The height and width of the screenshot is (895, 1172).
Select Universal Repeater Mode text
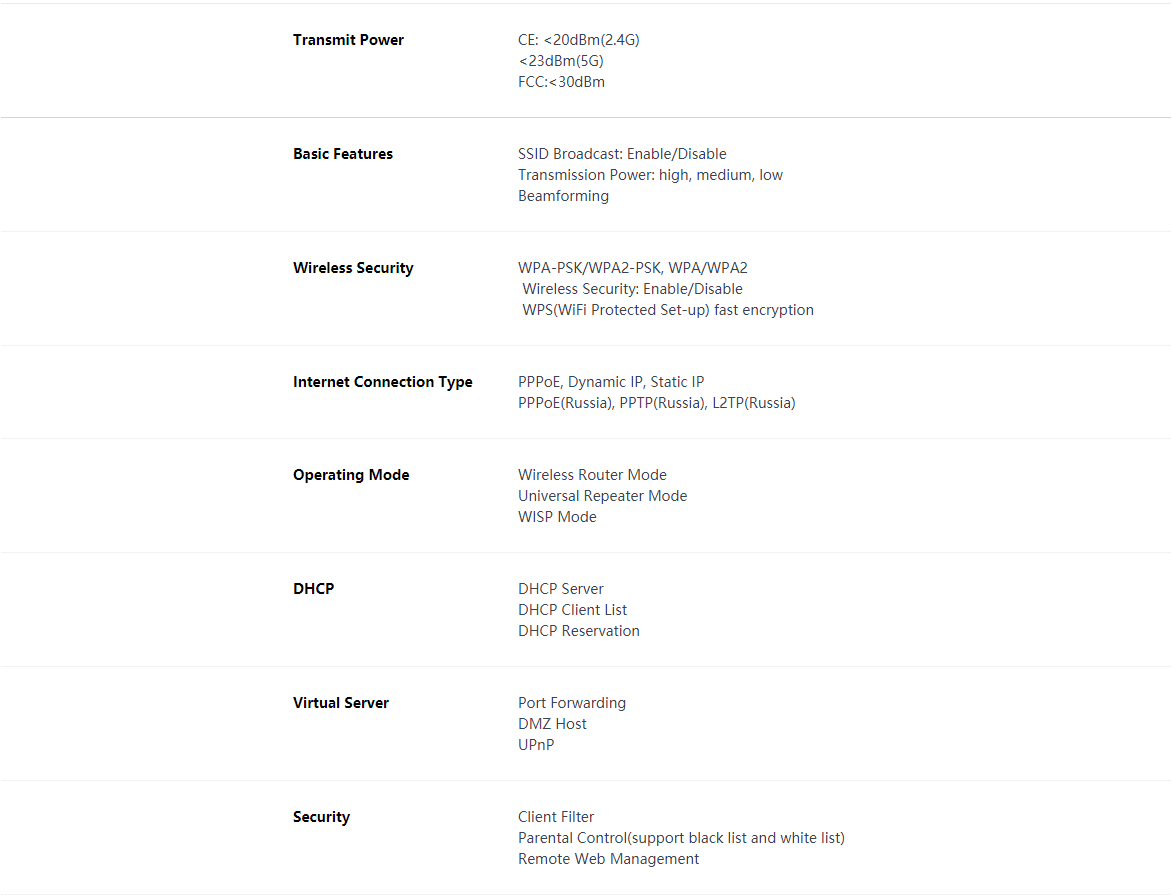coord(602,496)
